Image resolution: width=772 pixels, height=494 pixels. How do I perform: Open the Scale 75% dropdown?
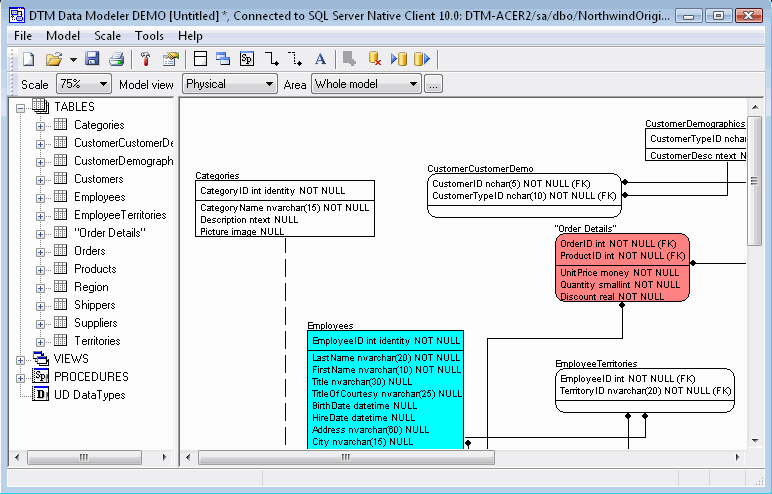(84, 84)
